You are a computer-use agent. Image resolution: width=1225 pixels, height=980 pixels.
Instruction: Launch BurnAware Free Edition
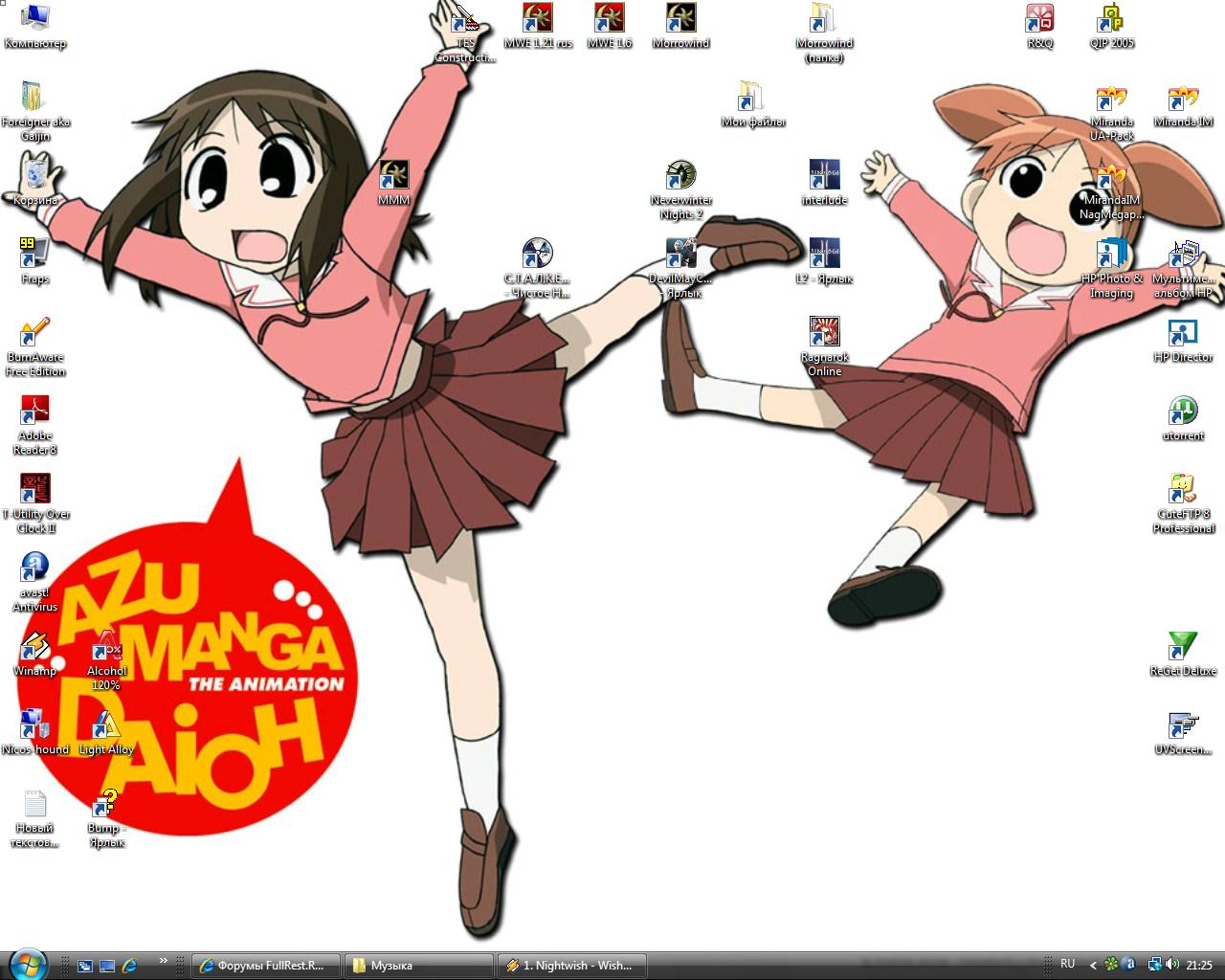(34, 346)
